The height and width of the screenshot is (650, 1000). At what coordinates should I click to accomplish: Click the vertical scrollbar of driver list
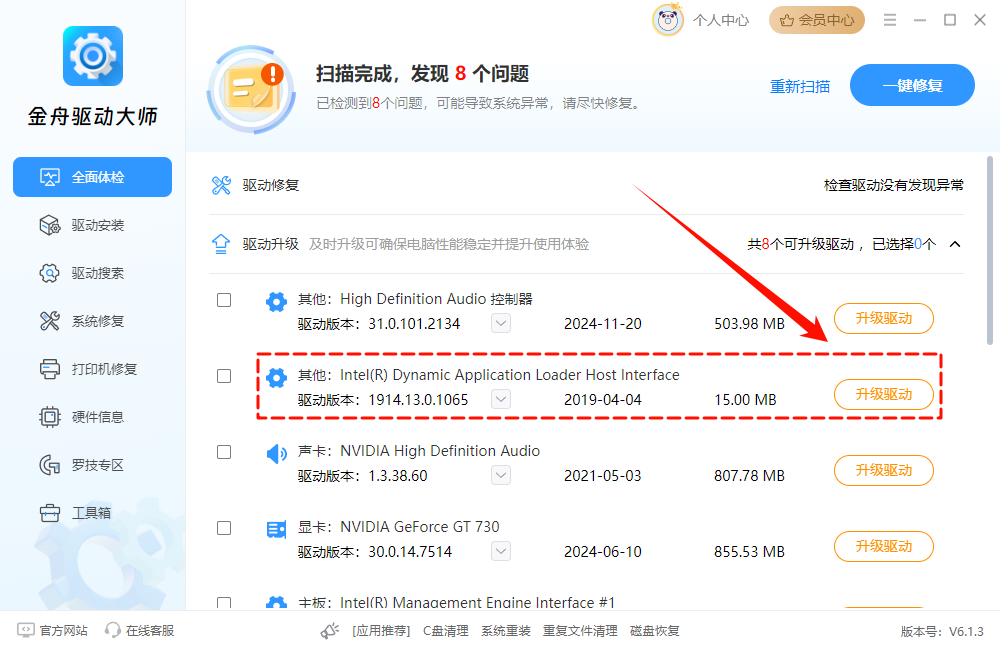point(990,250)
